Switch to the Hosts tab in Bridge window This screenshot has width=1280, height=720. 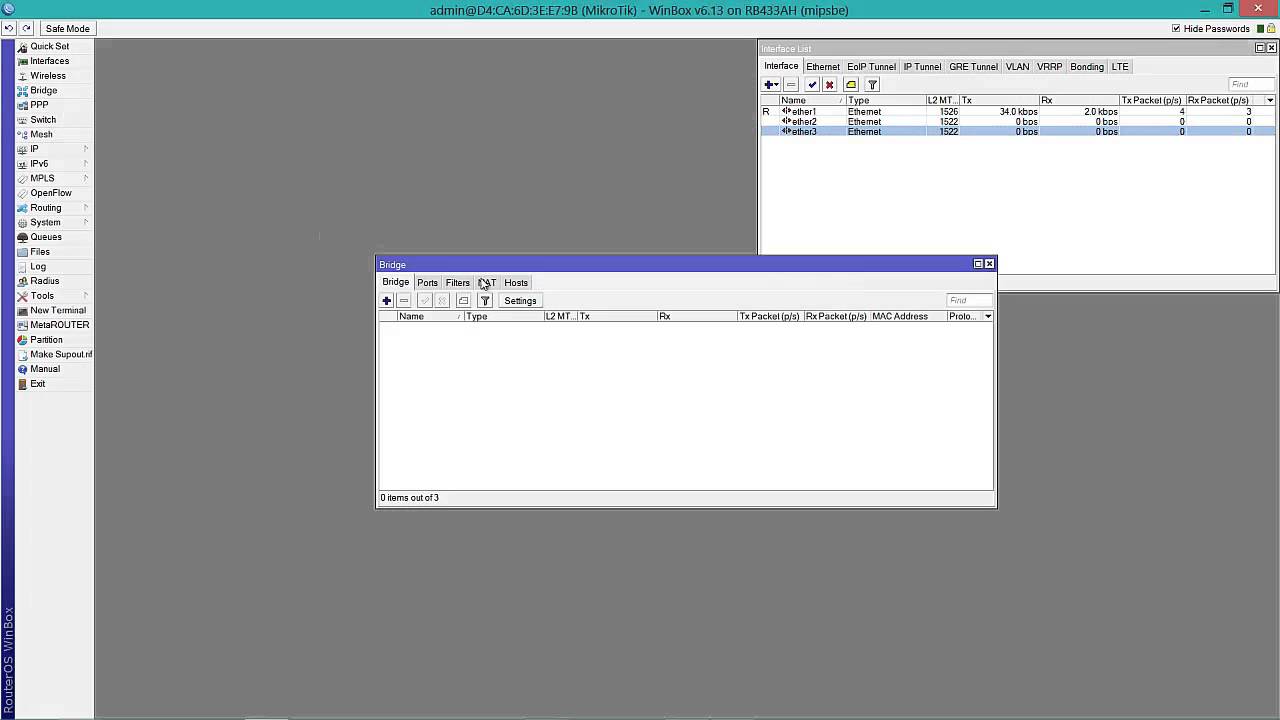click(x=516, y=283)
